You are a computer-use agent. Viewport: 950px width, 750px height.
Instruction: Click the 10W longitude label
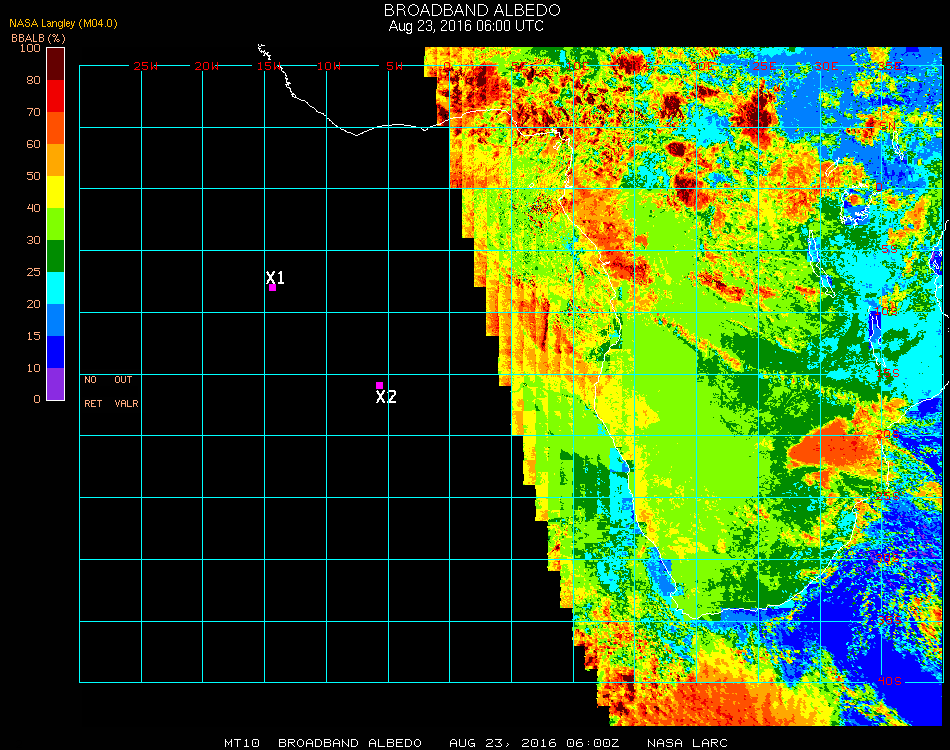click(x=329, y=66)
